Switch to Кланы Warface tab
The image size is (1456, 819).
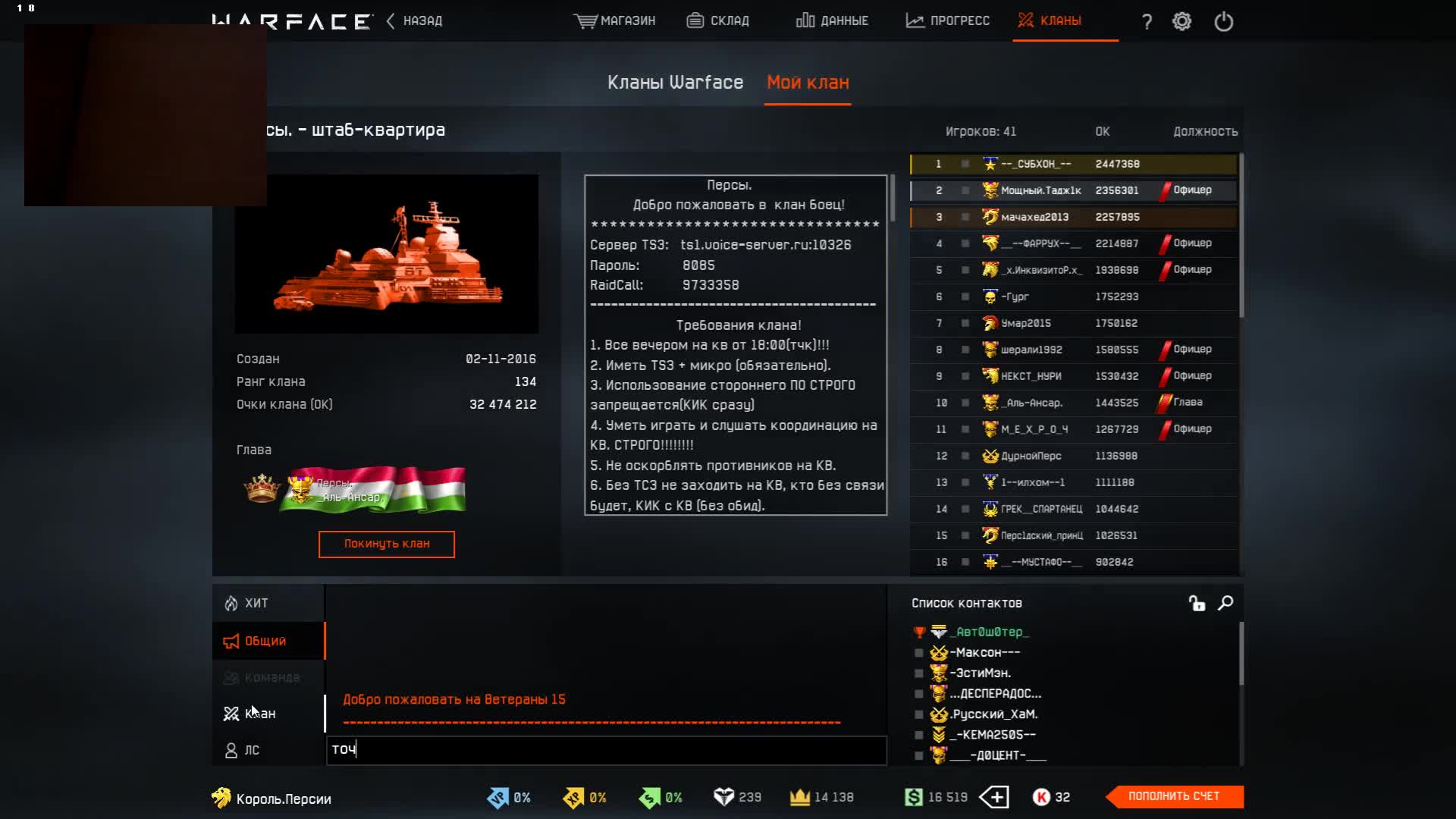675,82
